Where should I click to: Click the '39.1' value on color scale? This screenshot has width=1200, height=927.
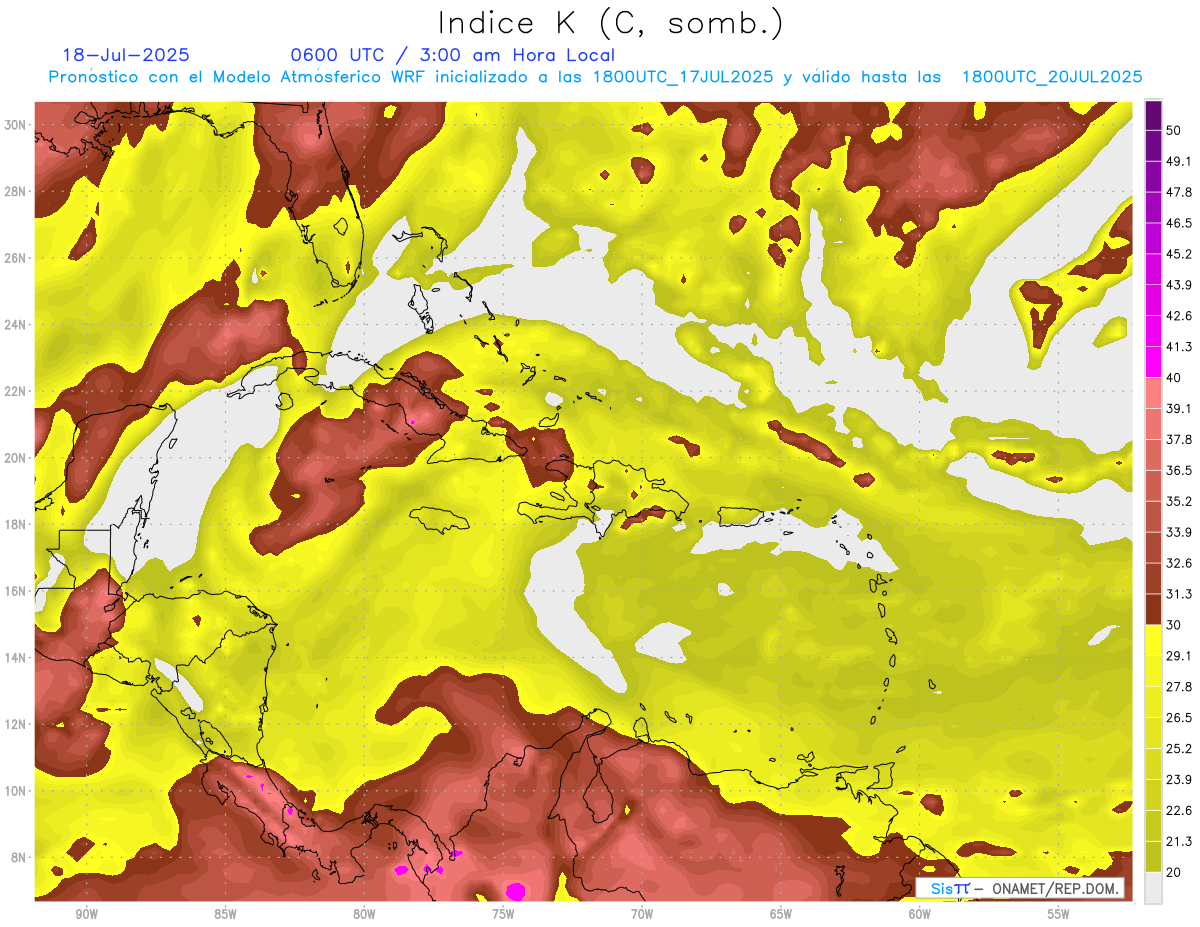pos(1179,408)
